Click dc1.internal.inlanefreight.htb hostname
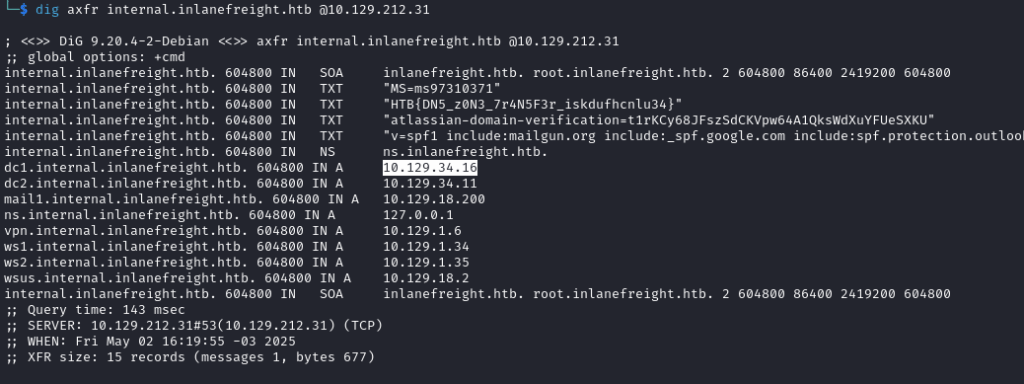The width and height of the screenshot is (1024, 384). click(123, 168)
